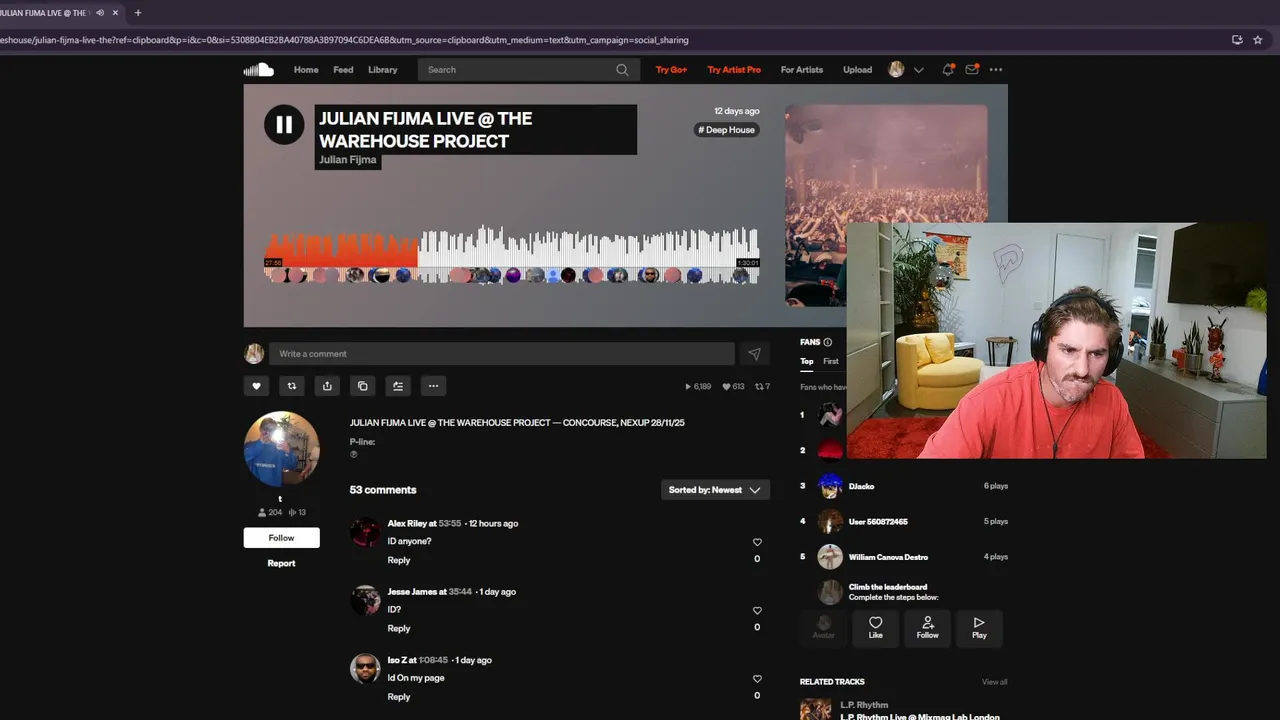Like the track with heart button
The width and height of the screenshot is (1280, 720).
[x=256, y=386]
